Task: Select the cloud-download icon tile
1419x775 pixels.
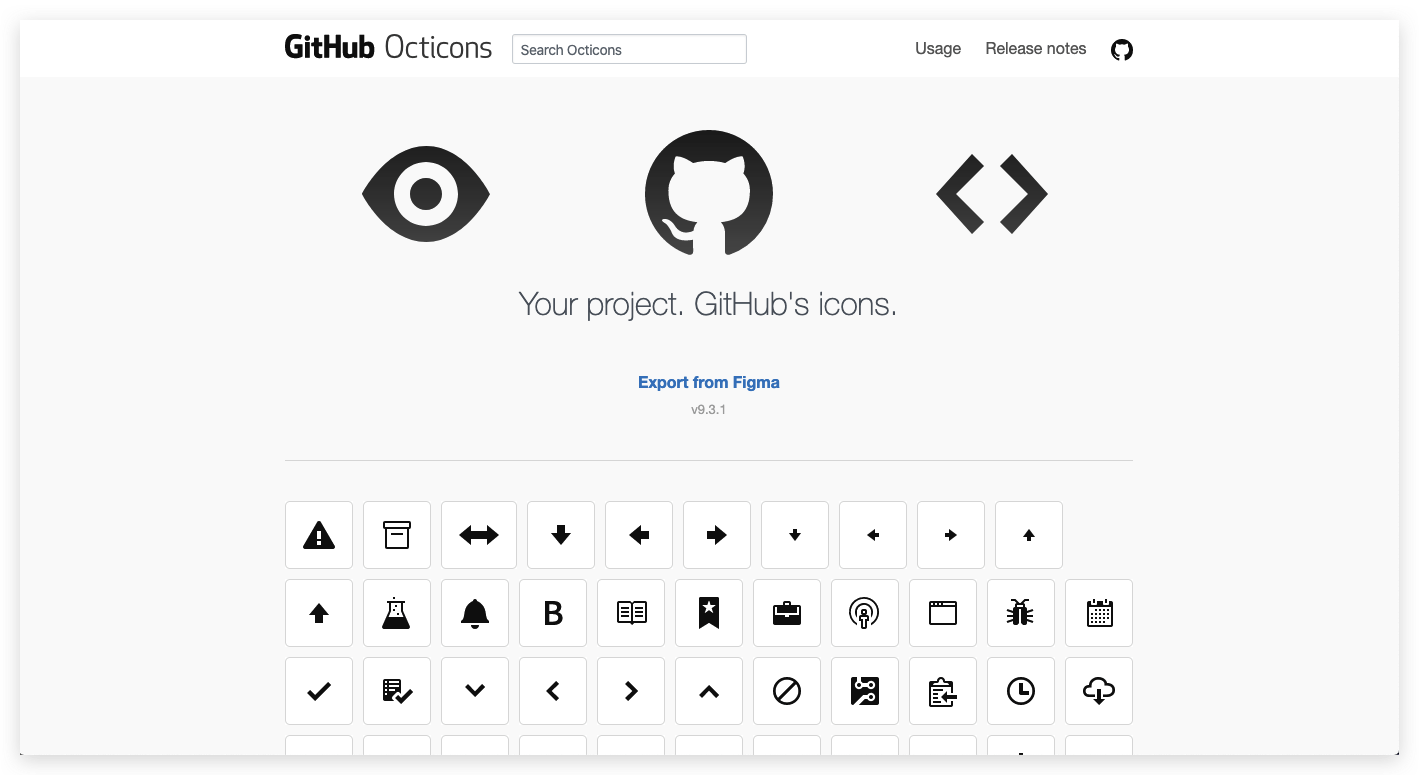Action: pos(1099,691)
